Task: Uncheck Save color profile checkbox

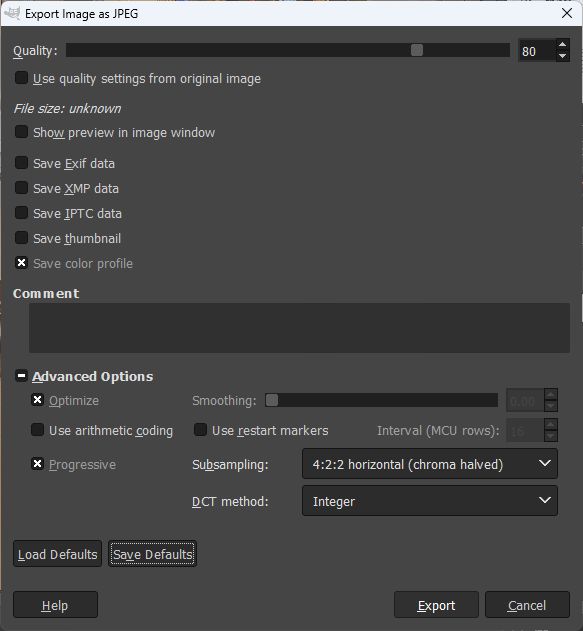Action: 21,263
